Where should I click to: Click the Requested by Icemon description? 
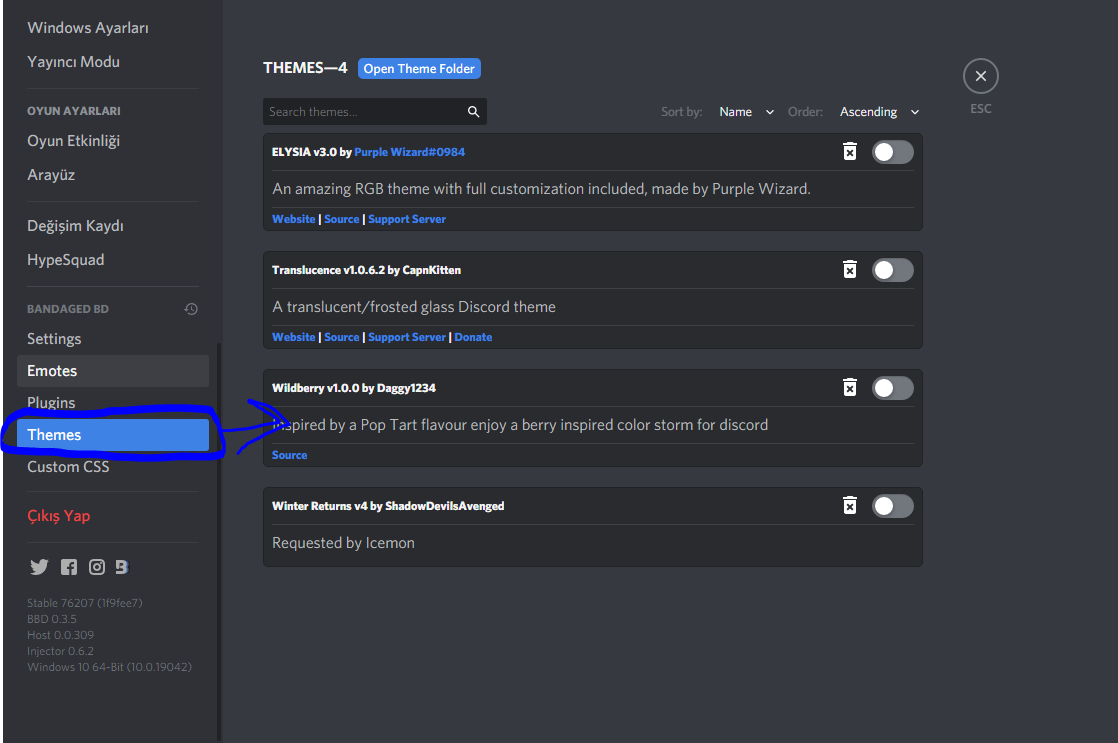click(x=343, y=543)
